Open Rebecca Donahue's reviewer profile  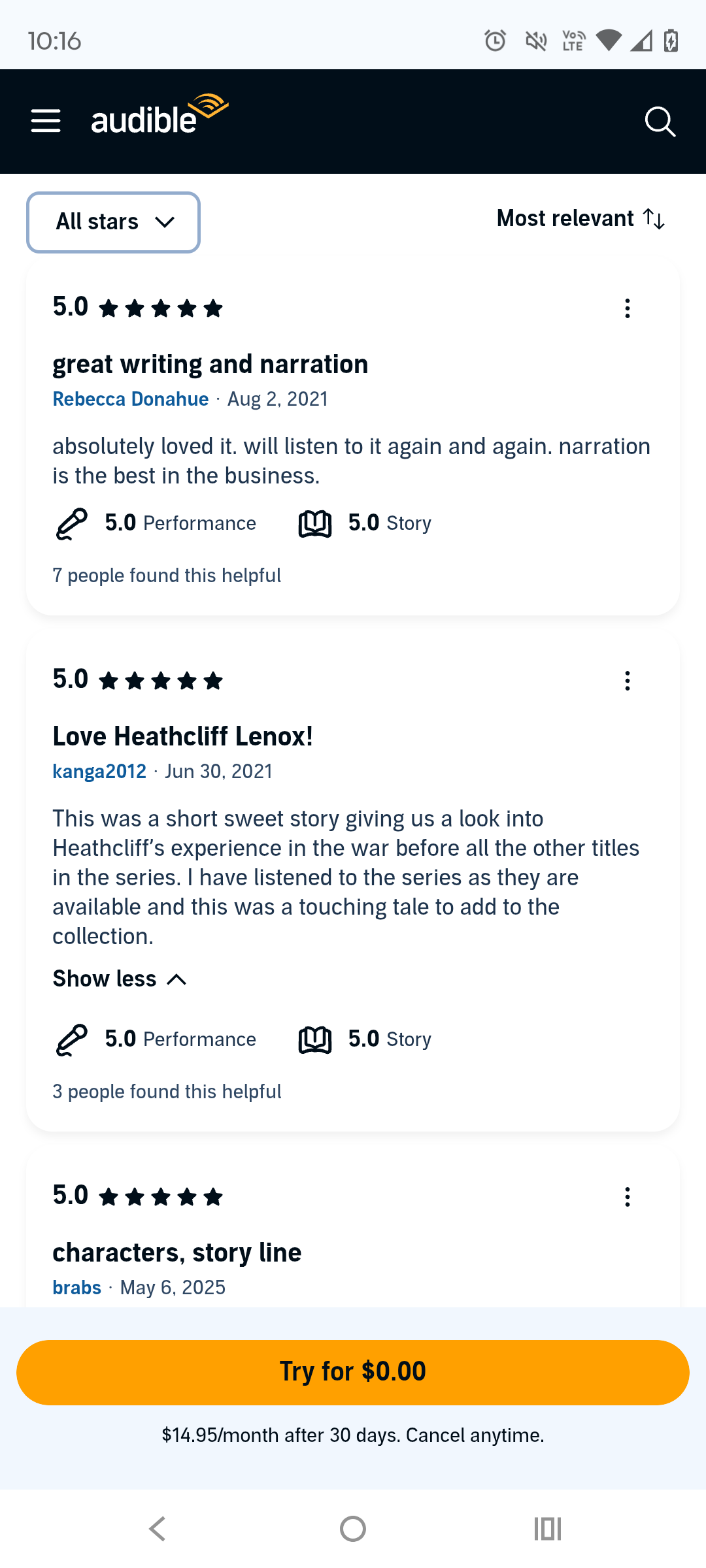click(x=131, y=399)
